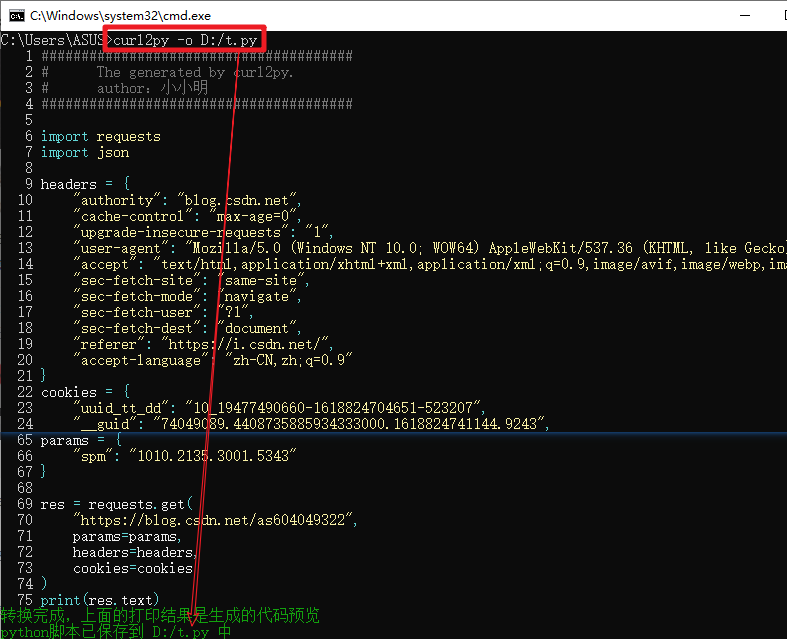Click the print(res.text) line
Viewport: 787px width, 639px height.
[x=100, y=600]
